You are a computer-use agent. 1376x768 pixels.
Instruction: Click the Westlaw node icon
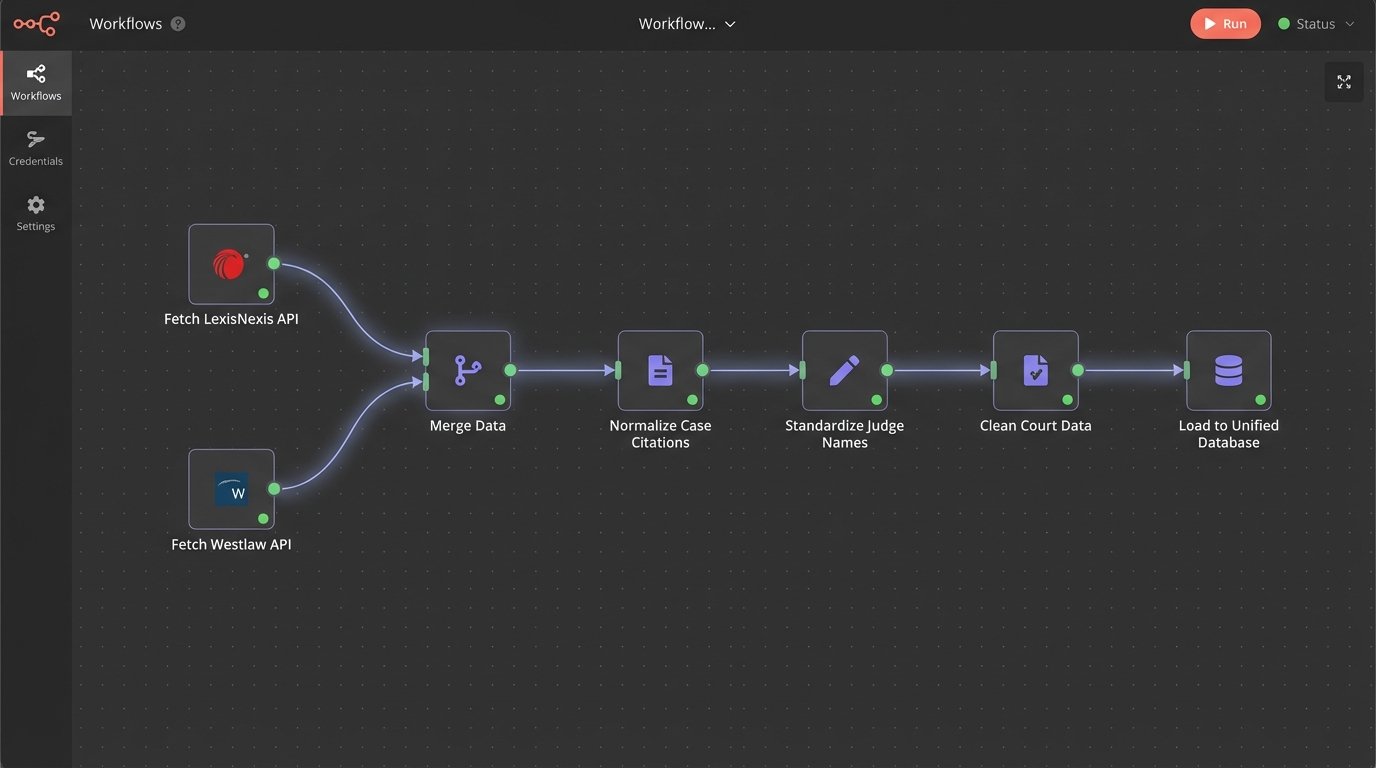pos(231,489)
